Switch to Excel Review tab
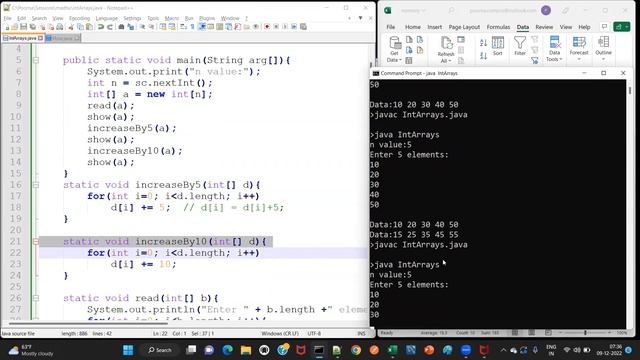 click(544, 27)
